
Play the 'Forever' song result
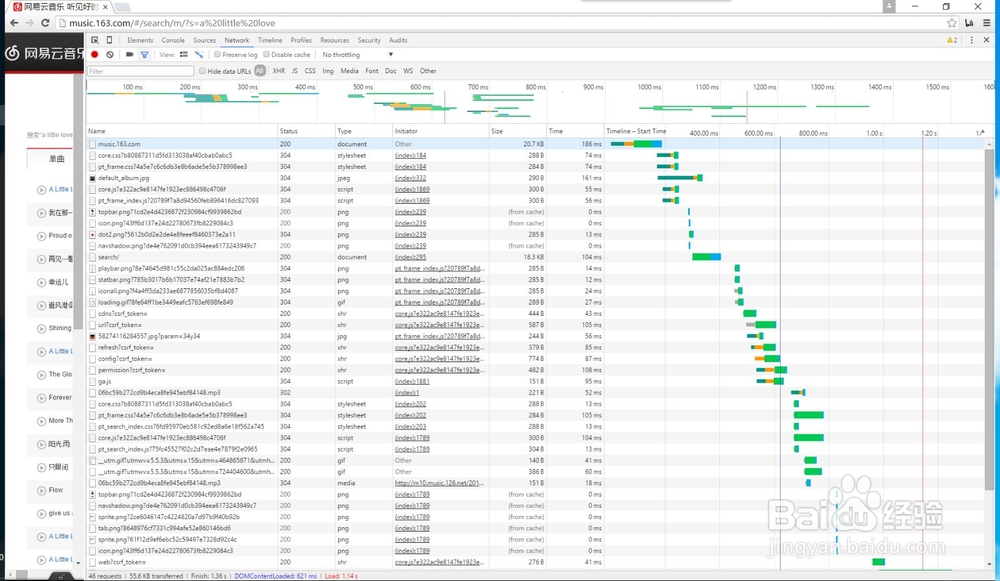click(41, 398)
